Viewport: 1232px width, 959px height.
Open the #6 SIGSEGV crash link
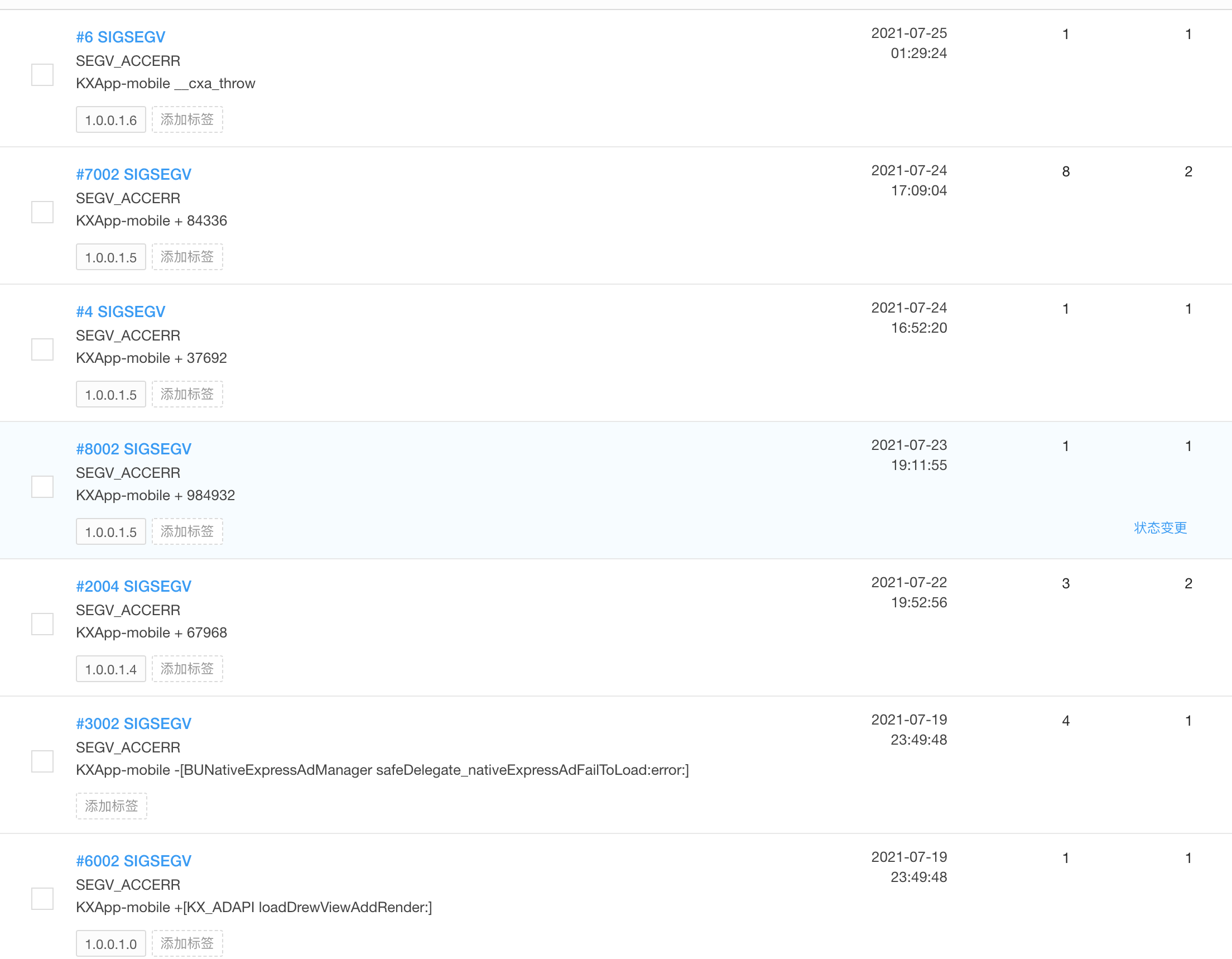tap(121, 37)
